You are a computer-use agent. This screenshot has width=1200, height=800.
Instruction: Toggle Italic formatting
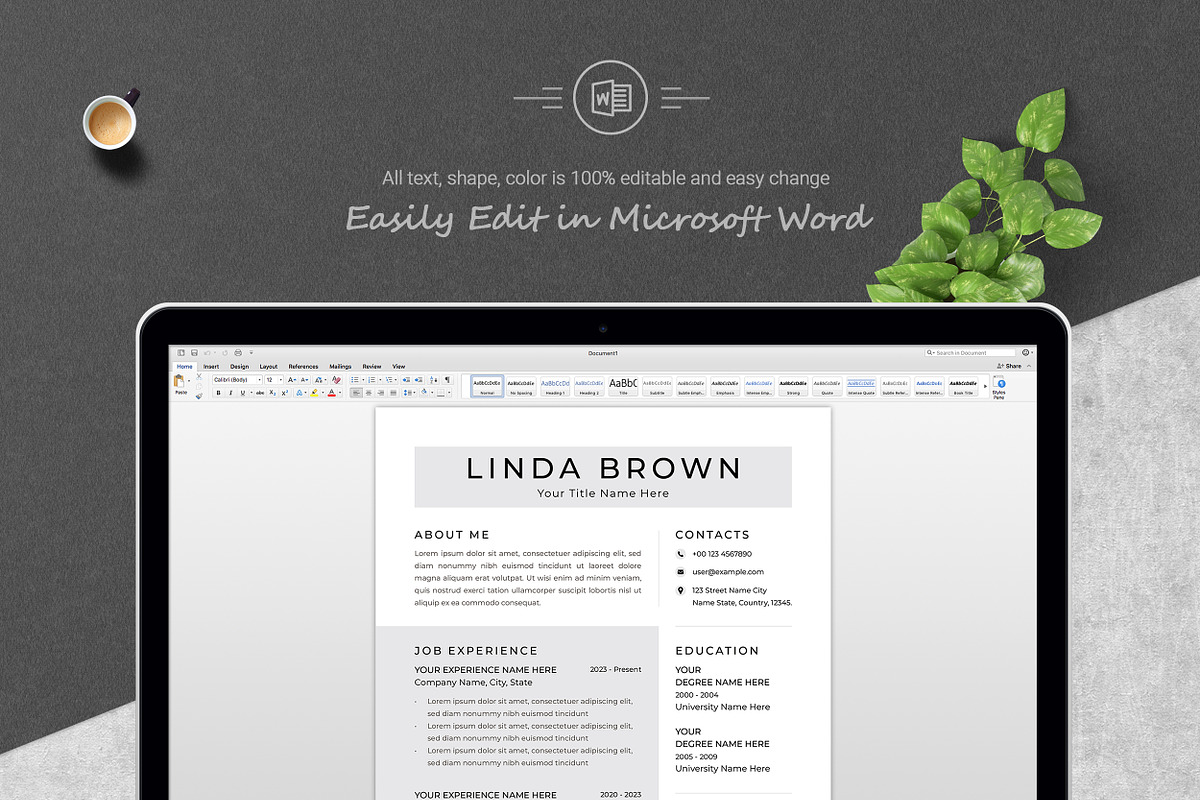231,393
